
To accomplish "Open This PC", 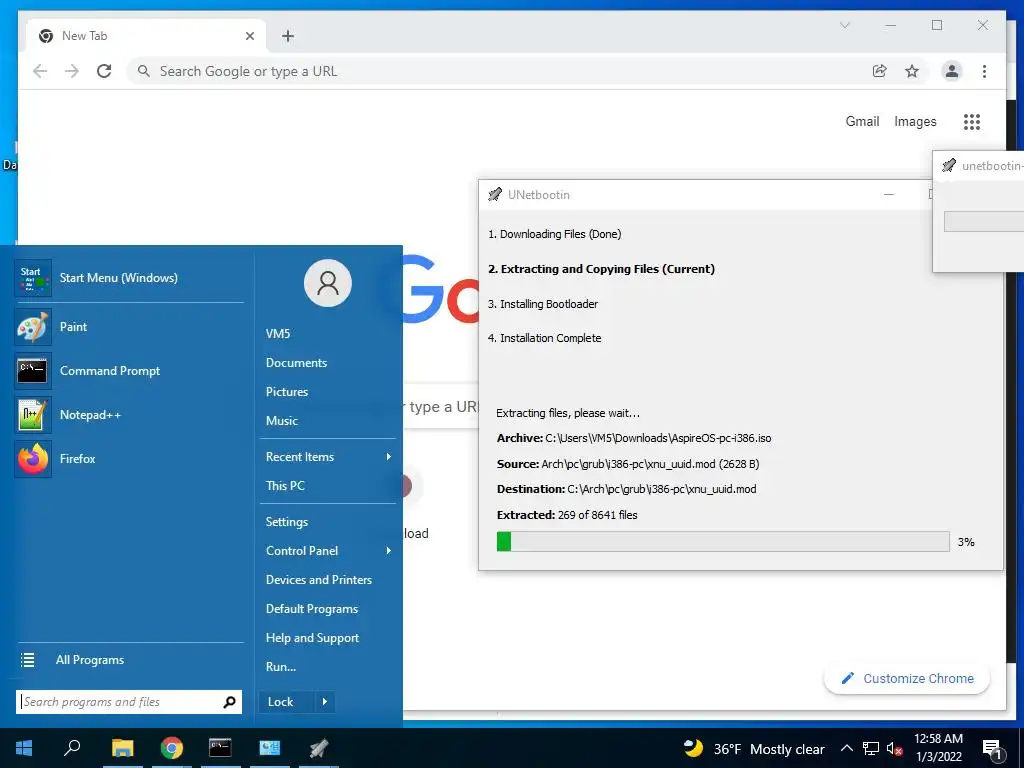I will click(285, 485).
